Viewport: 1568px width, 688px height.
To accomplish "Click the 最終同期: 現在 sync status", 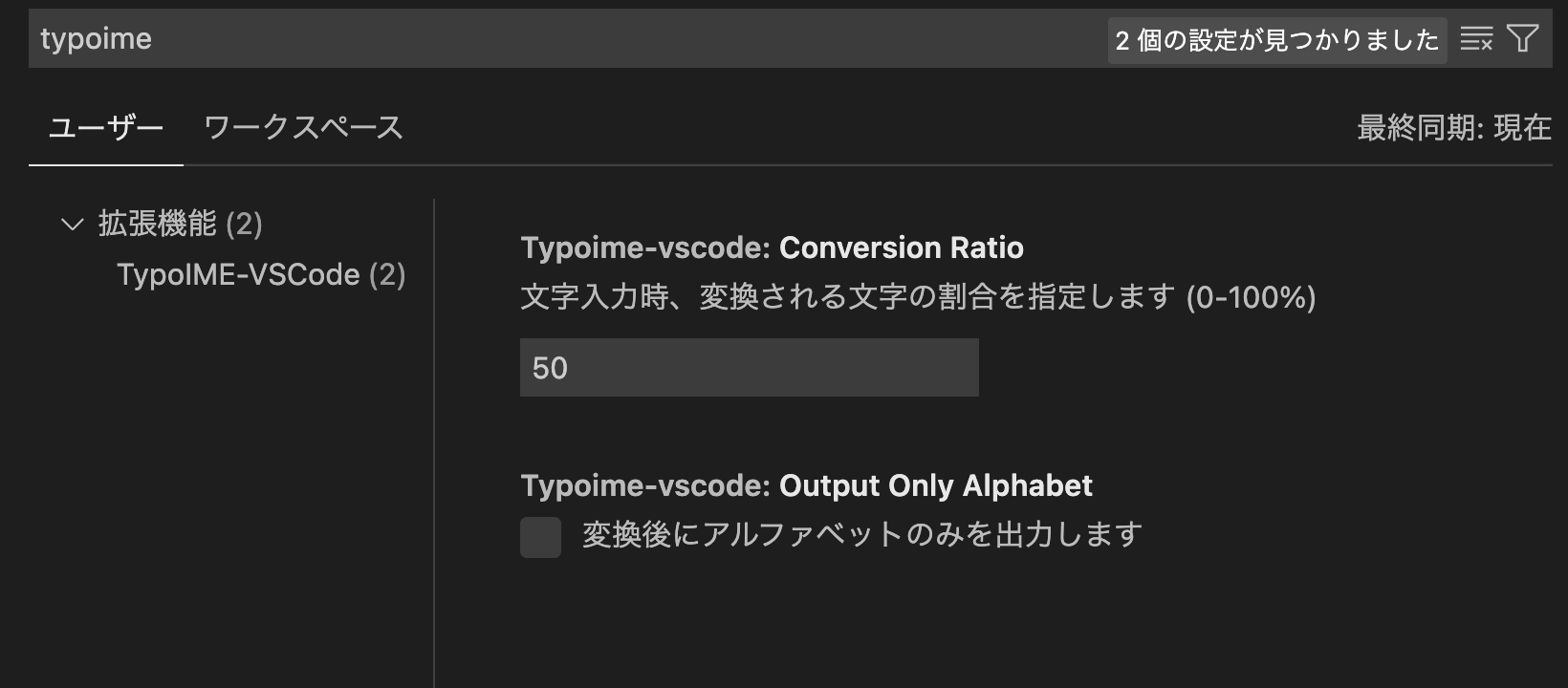I will [x=1453, y=128].
